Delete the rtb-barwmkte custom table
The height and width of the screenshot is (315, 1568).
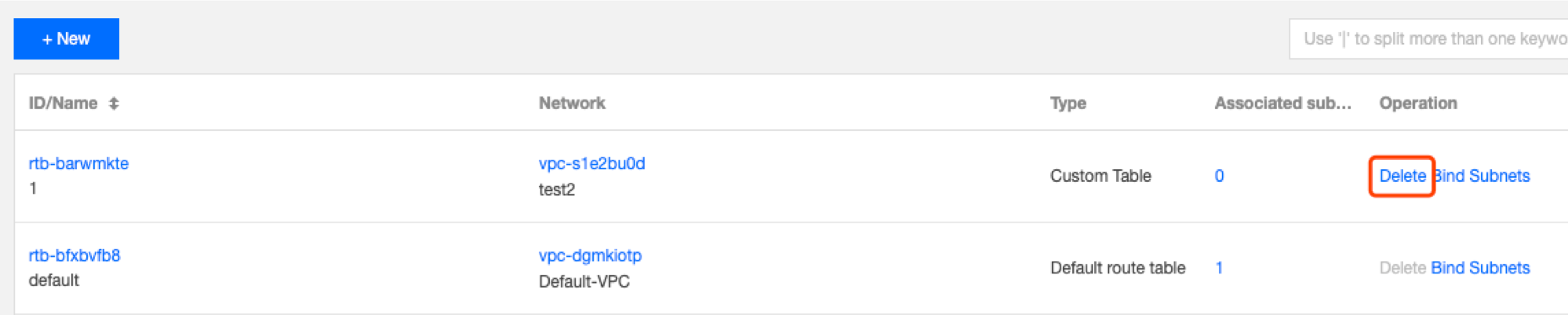coord(1402,176)
